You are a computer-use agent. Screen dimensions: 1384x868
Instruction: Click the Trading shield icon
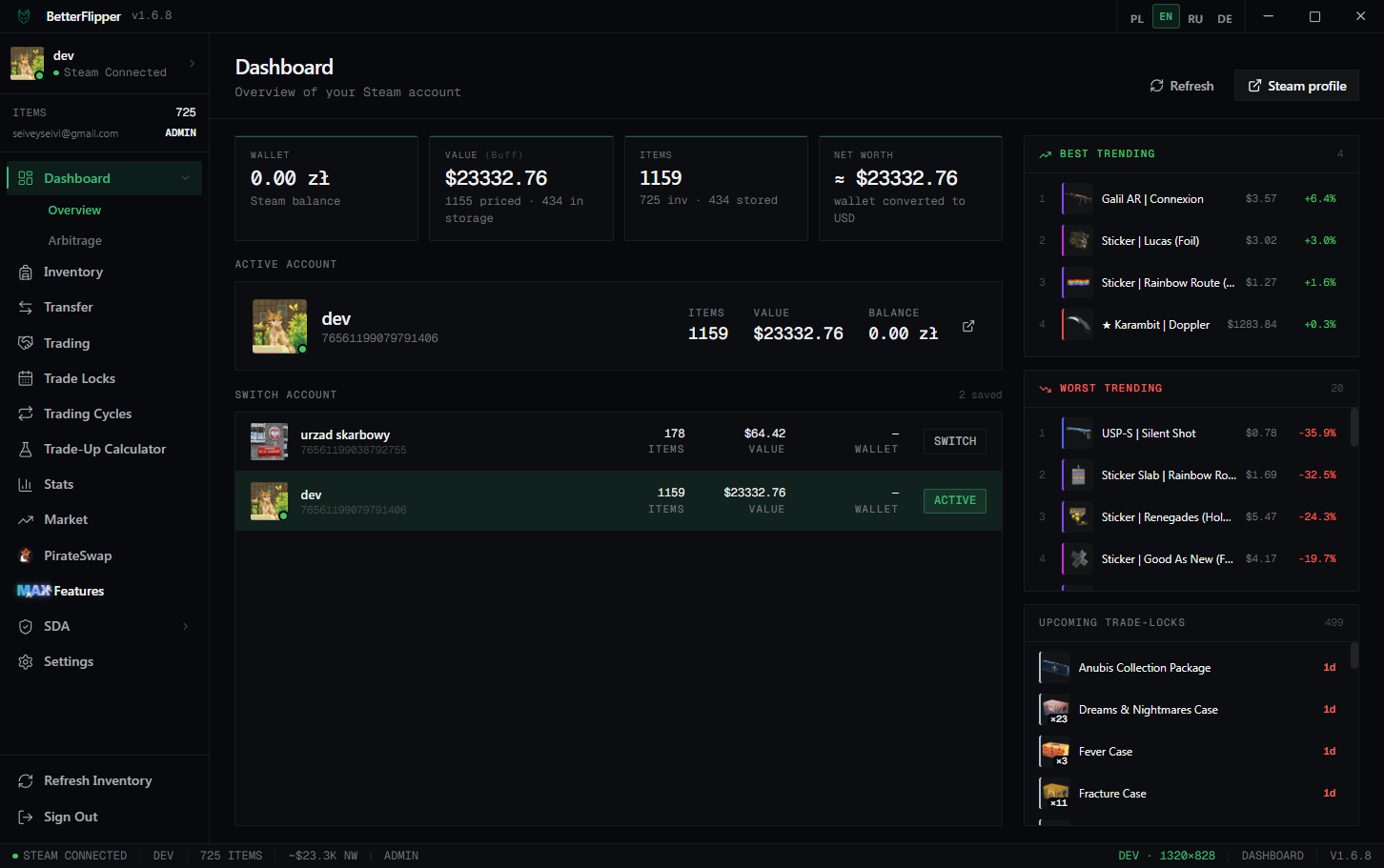(x=26, y=343)
